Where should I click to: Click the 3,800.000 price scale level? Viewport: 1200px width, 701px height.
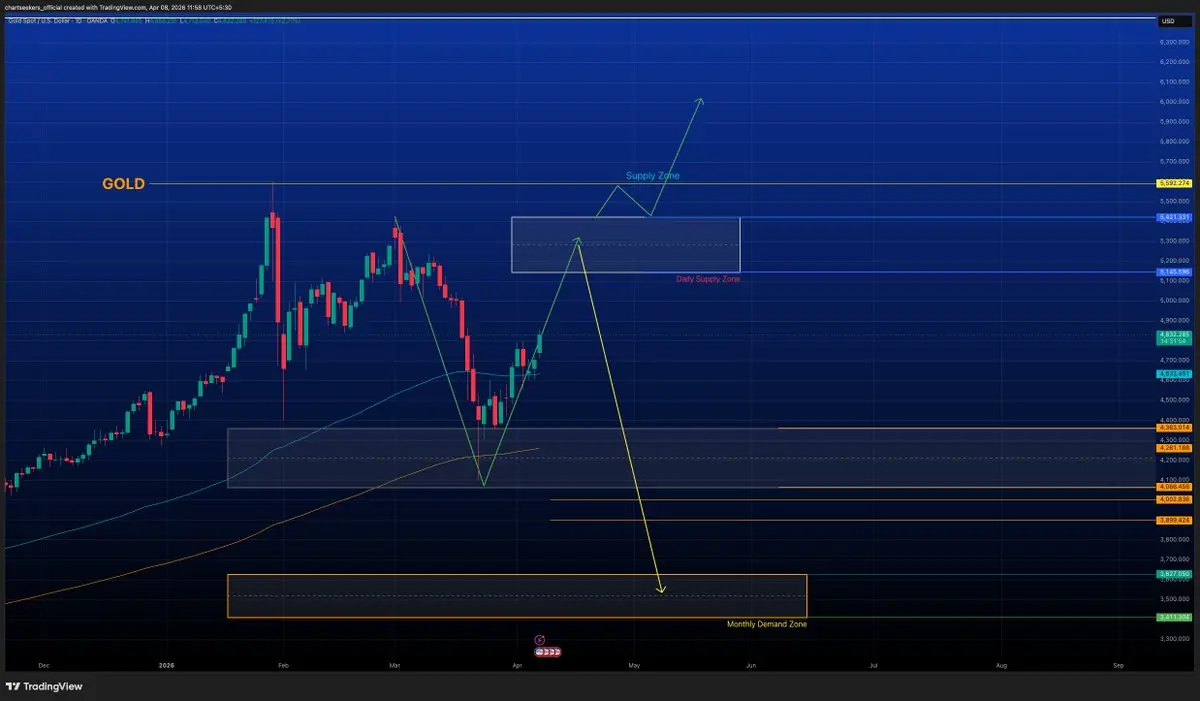point(1174,539)
